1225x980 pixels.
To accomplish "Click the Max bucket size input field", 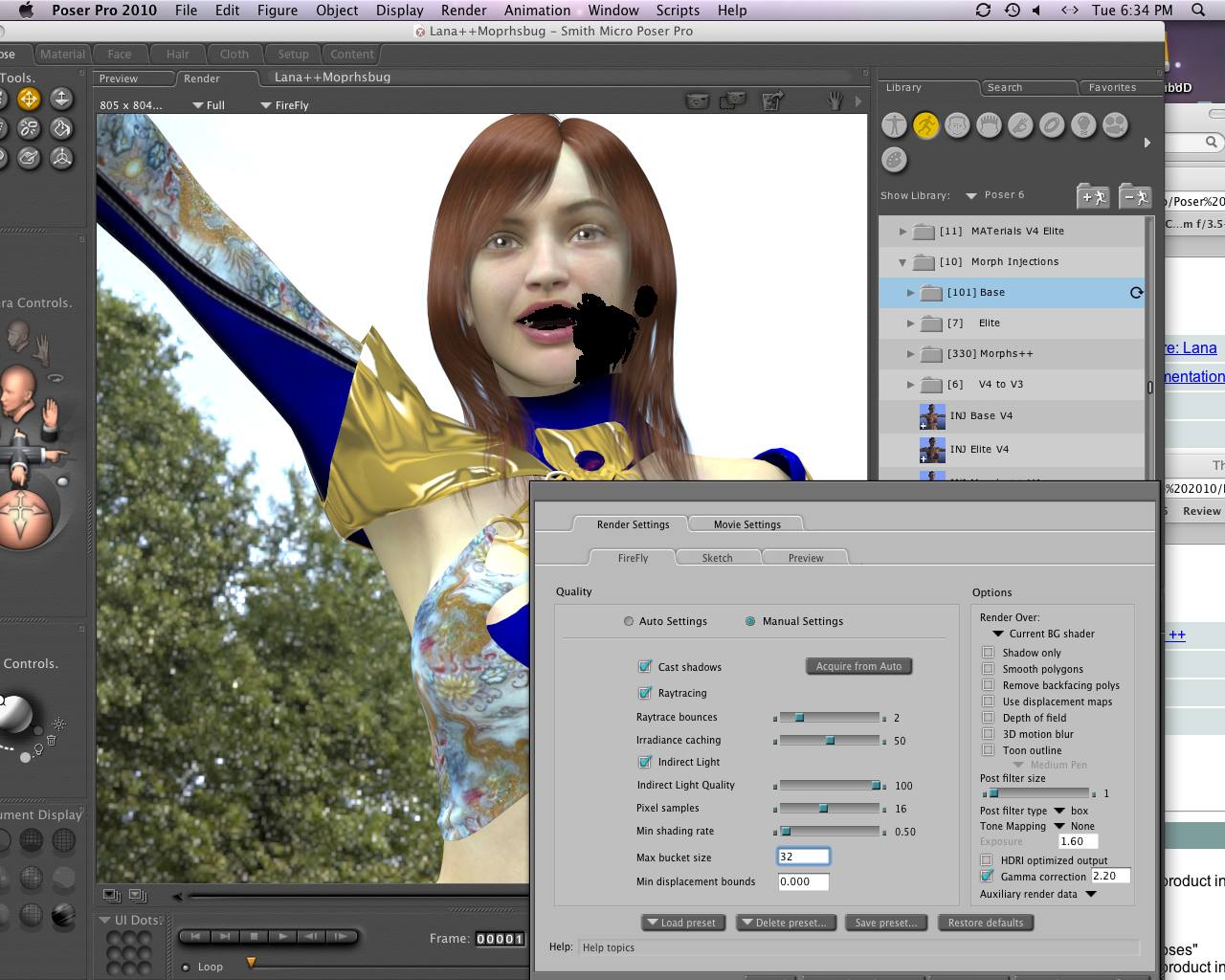I will point(803,857).
